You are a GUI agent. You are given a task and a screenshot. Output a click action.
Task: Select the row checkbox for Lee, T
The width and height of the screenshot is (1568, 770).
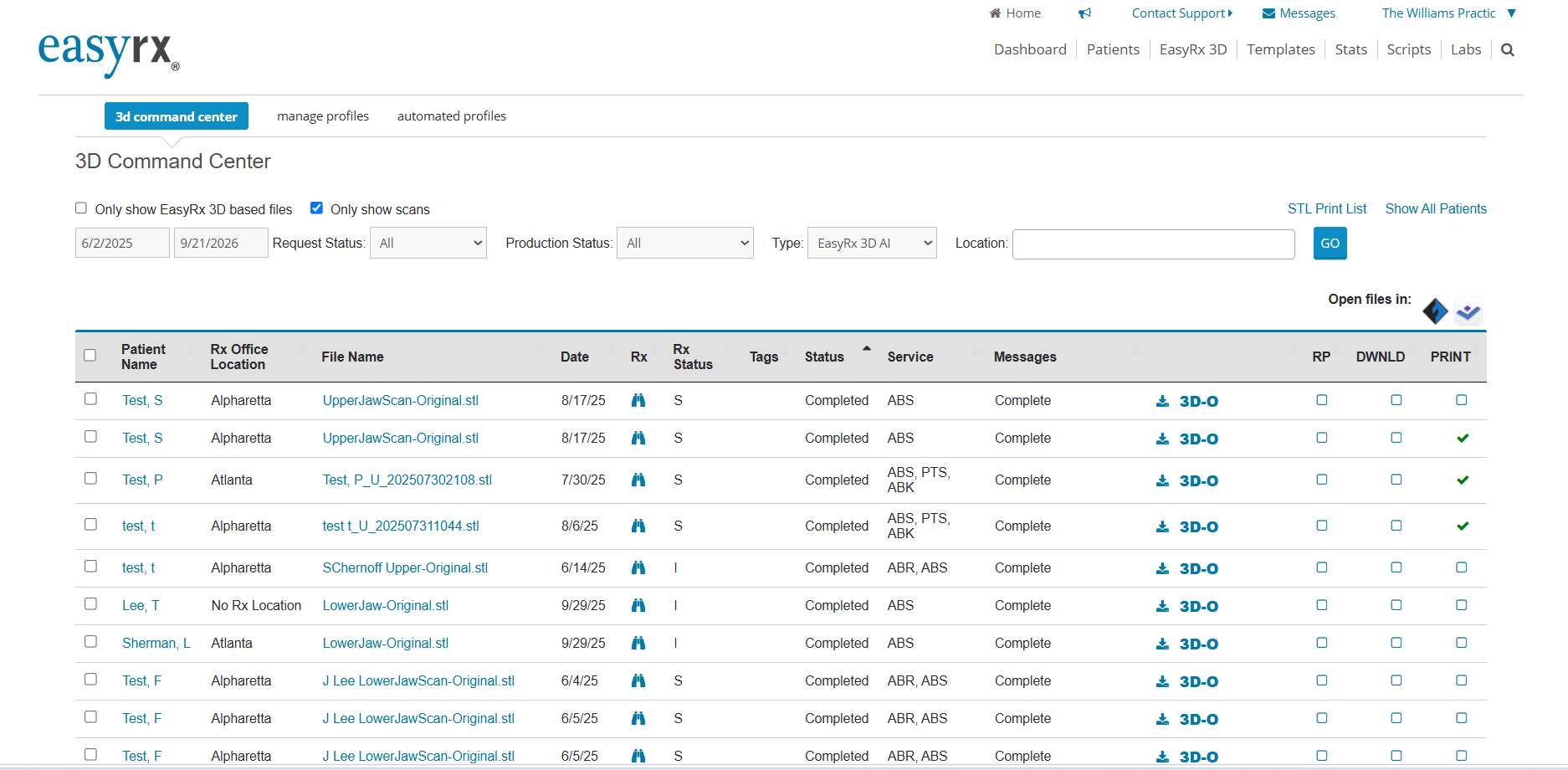90,604
